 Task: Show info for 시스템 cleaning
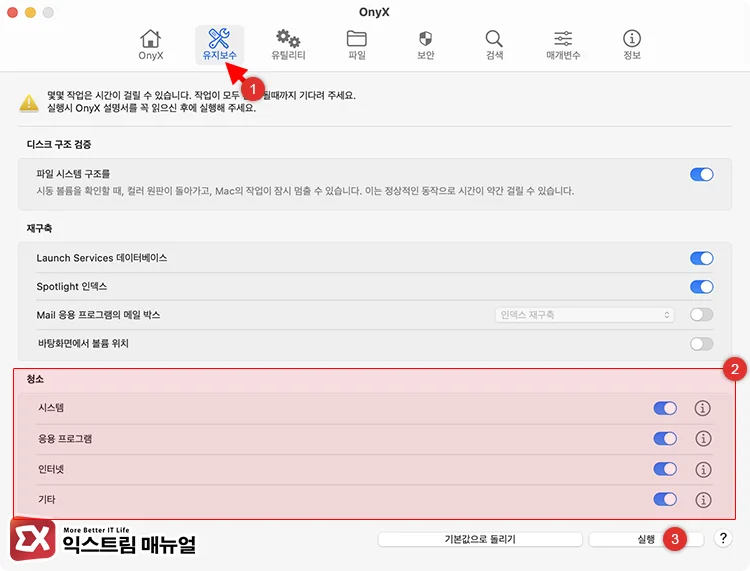(703, 408)
